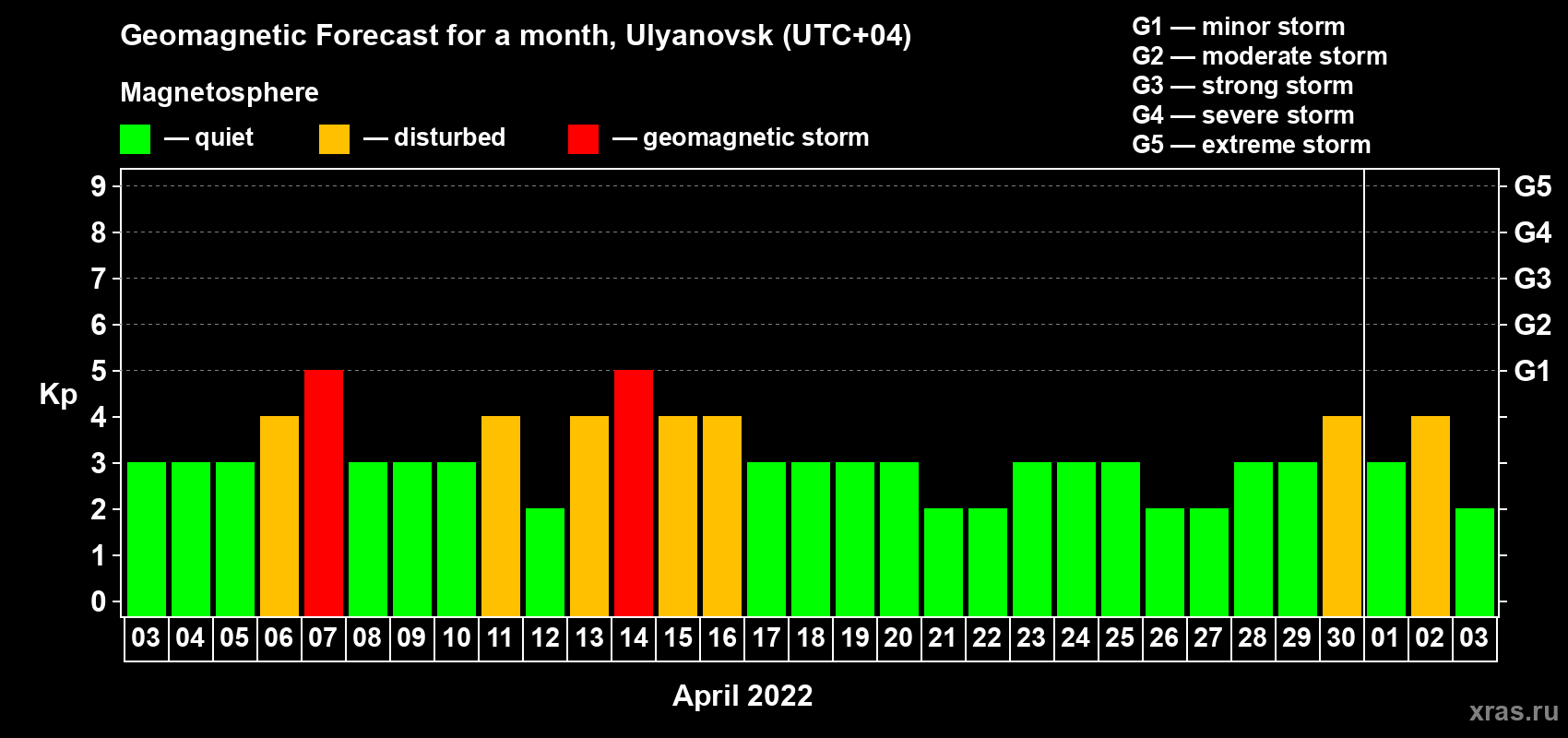Click the Kp value 5 on left axis

click(x=99, y=371)
